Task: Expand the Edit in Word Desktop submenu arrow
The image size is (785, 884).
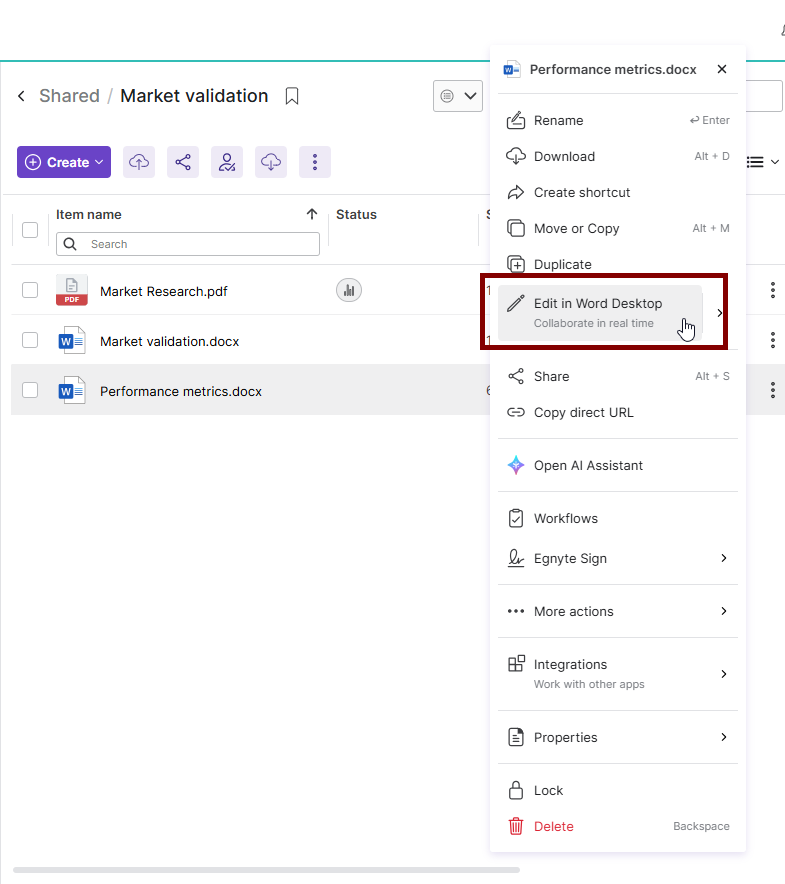Action: coord(720,313)
